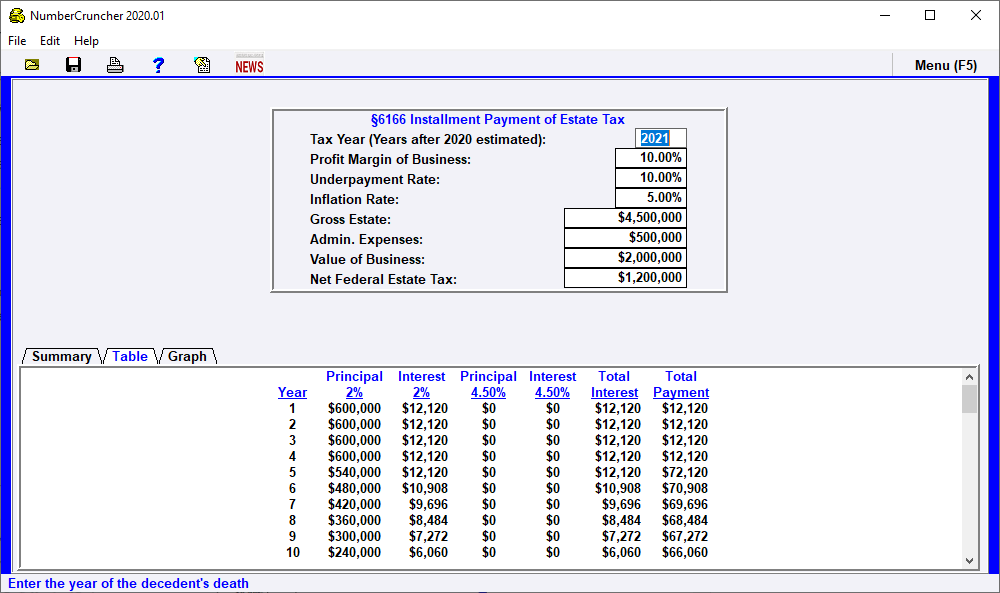Click the Menu (F5) button
Screen dimensions: 1000x593
click(945, 65)
